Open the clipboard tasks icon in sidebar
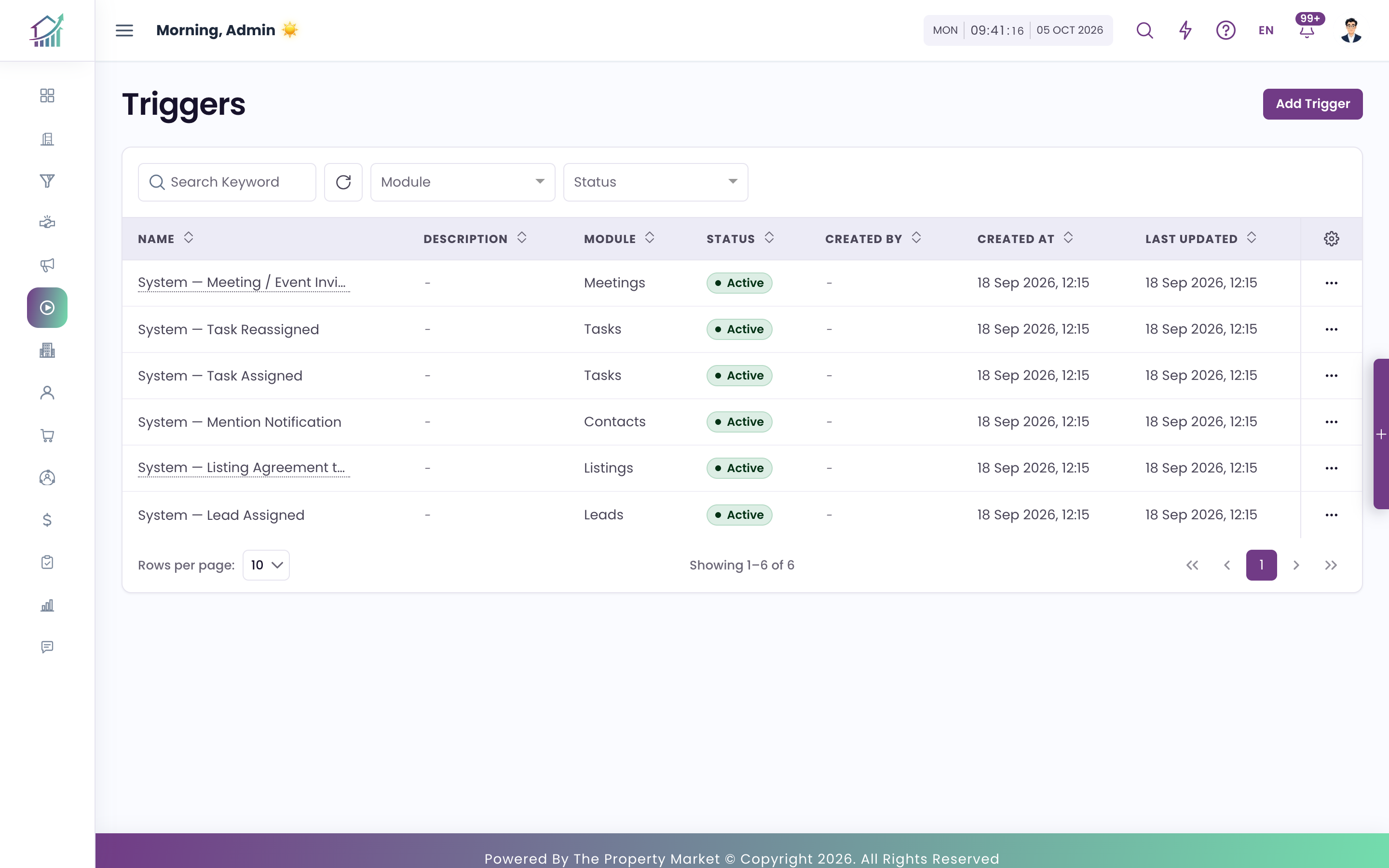Image resolution: width=1389 pixels, height=868 pixels. (x=47, y=562)
